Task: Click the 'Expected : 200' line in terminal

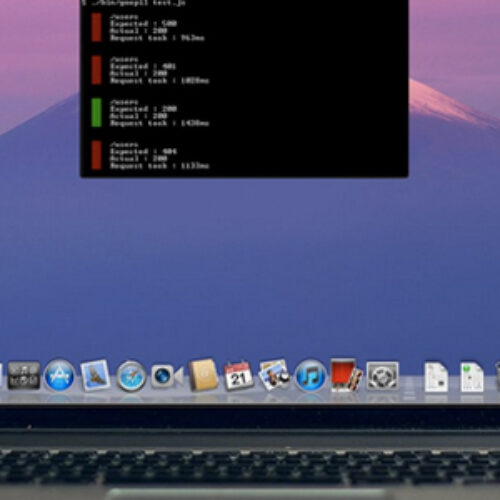Action: click(143, 109)
